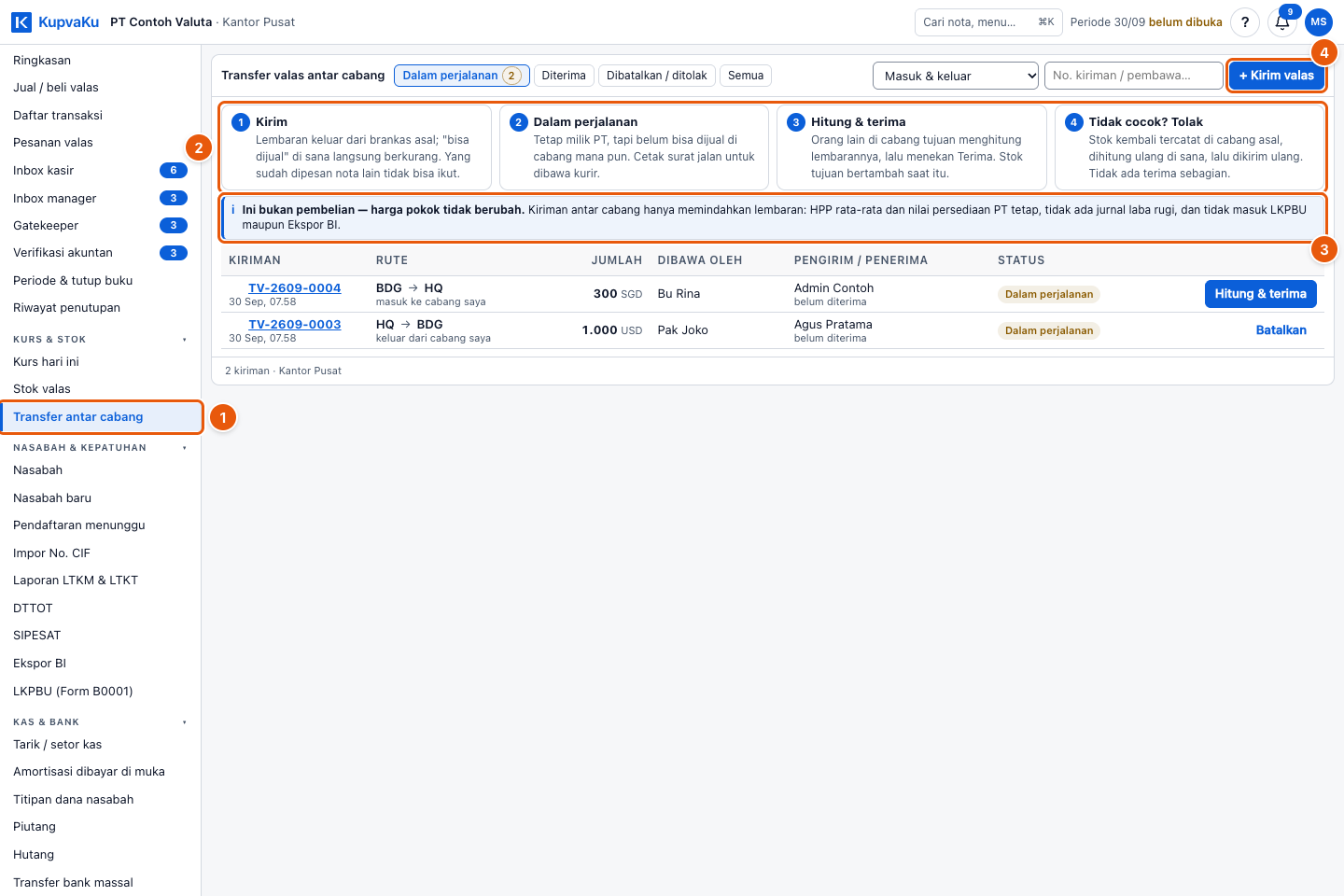The width and height of the screenshot is (1344, 896).
Task: Open the Masuk & keluar dropdown
Action: [956, 76]
